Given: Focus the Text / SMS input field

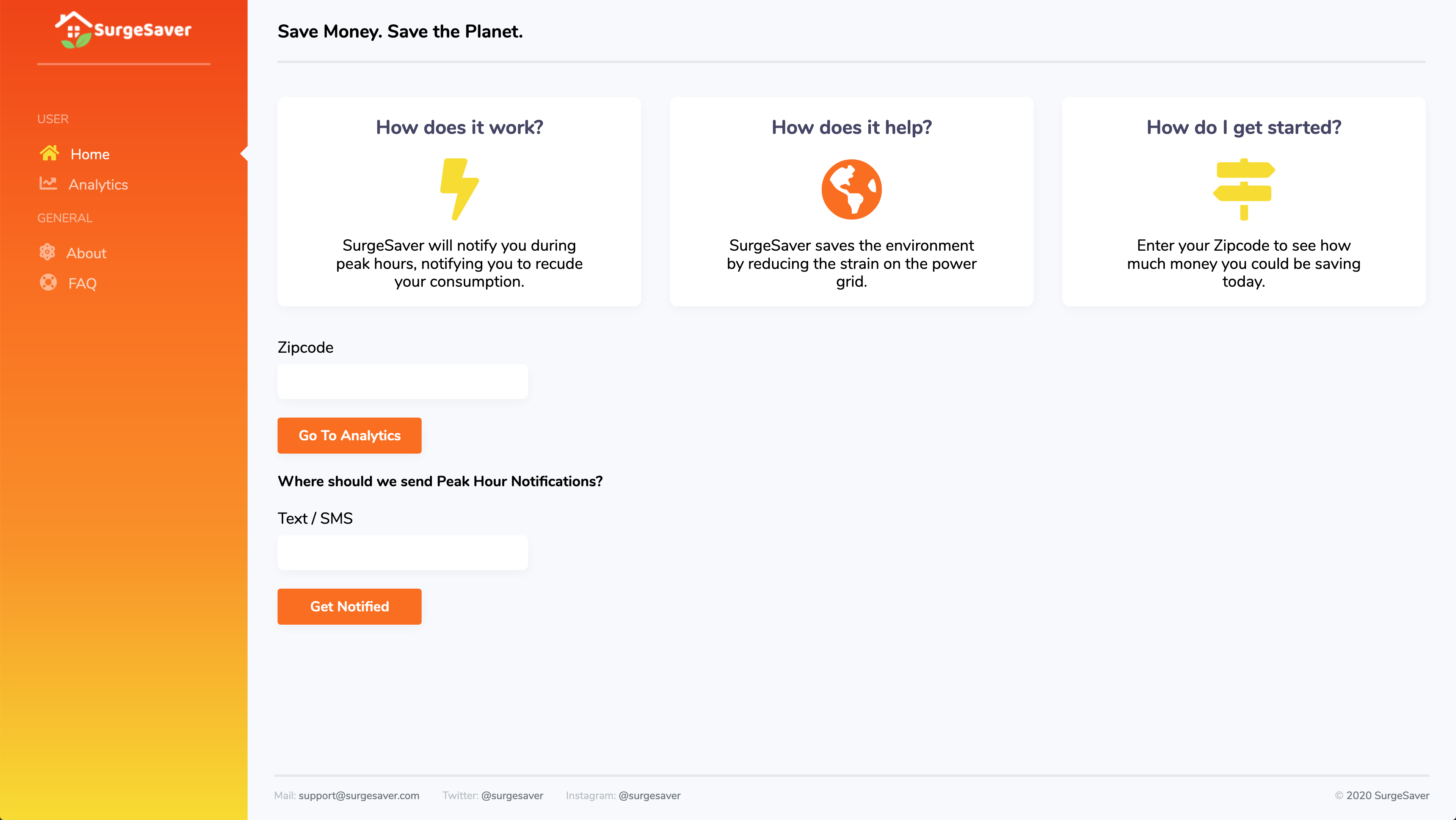Looking at the screenshot, I should pyautogui.click(x=402, y=553).
